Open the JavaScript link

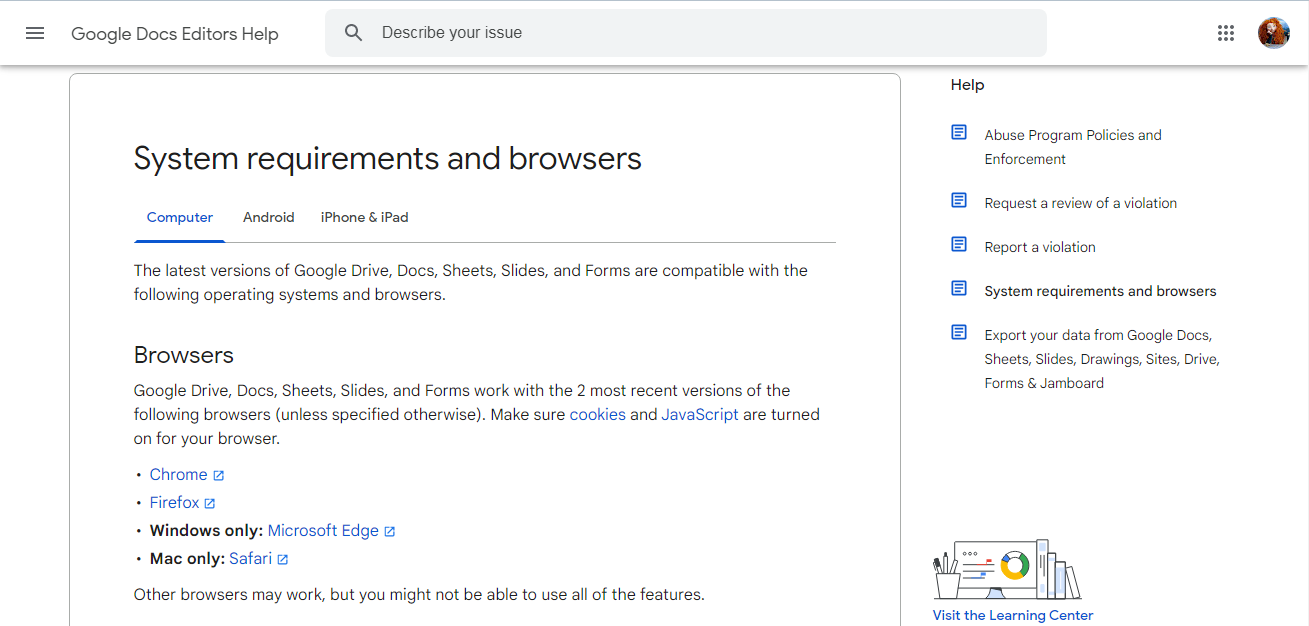700,414
